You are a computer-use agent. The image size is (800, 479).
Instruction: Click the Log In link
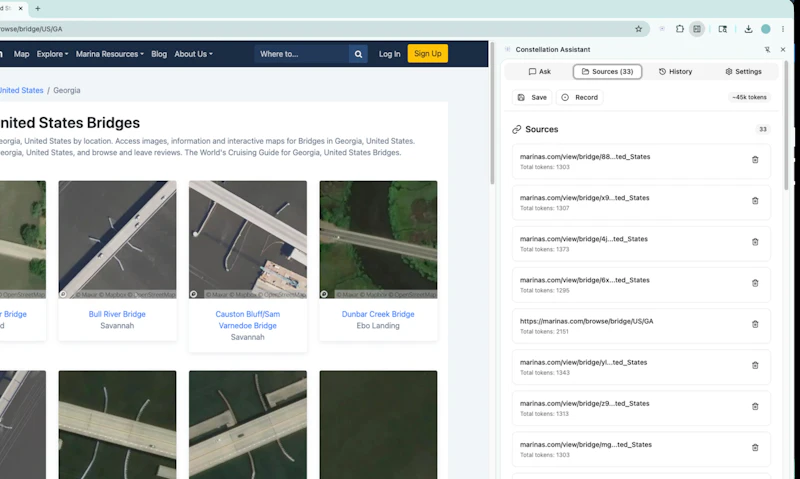(389, 54)
